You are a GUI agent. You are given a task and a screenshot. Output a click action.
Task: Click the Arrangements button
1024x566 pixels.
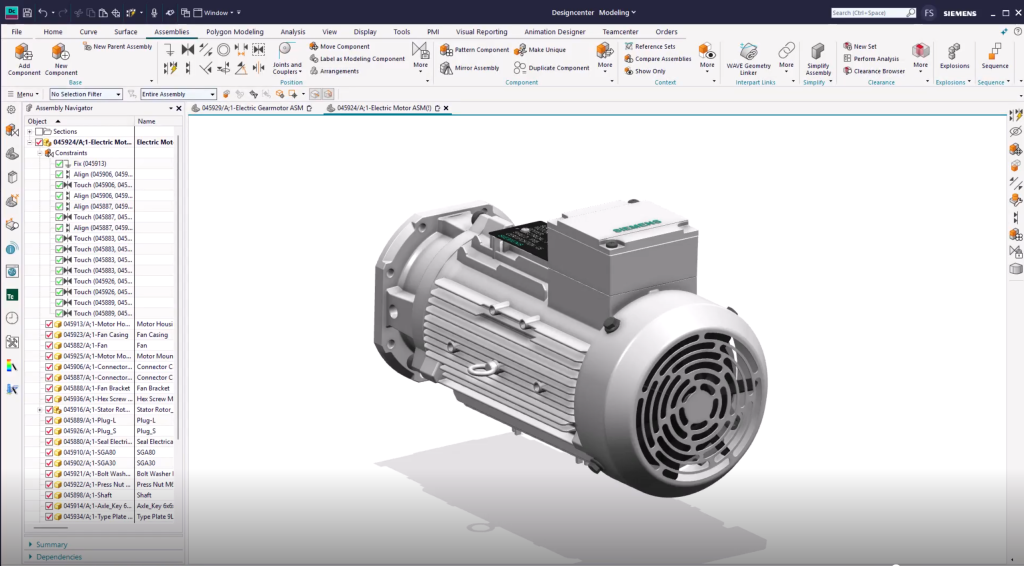pyautogui.click(x=334, y=71)
